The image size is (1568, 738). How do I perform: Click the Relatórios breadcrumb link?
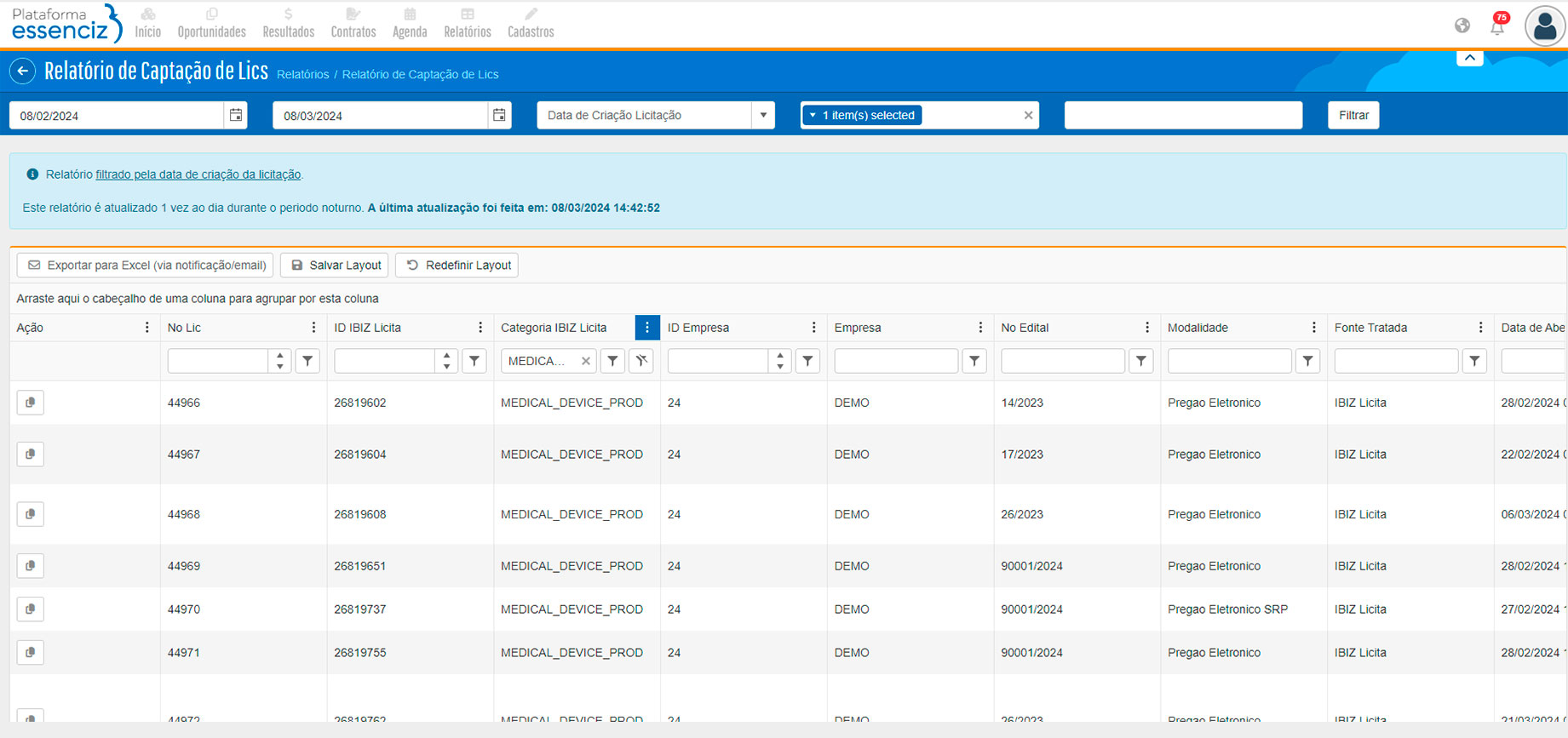coord(303,75)
